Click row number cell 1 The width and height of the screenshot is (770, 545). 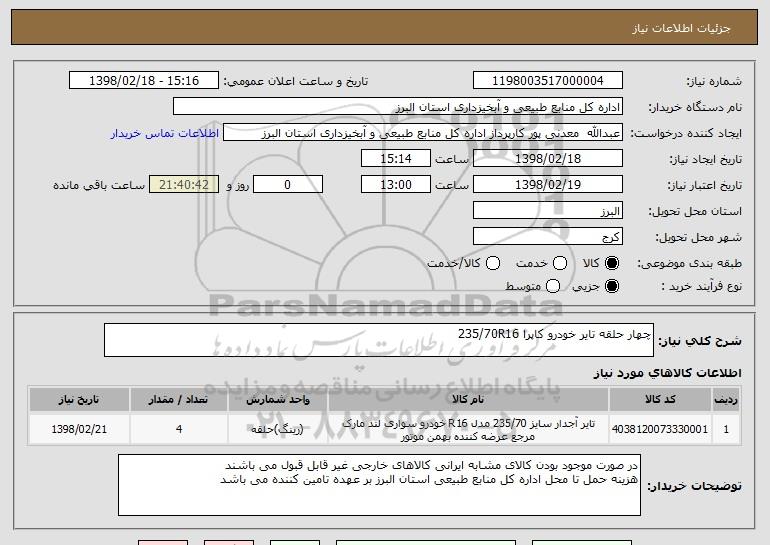click(726, 429)
